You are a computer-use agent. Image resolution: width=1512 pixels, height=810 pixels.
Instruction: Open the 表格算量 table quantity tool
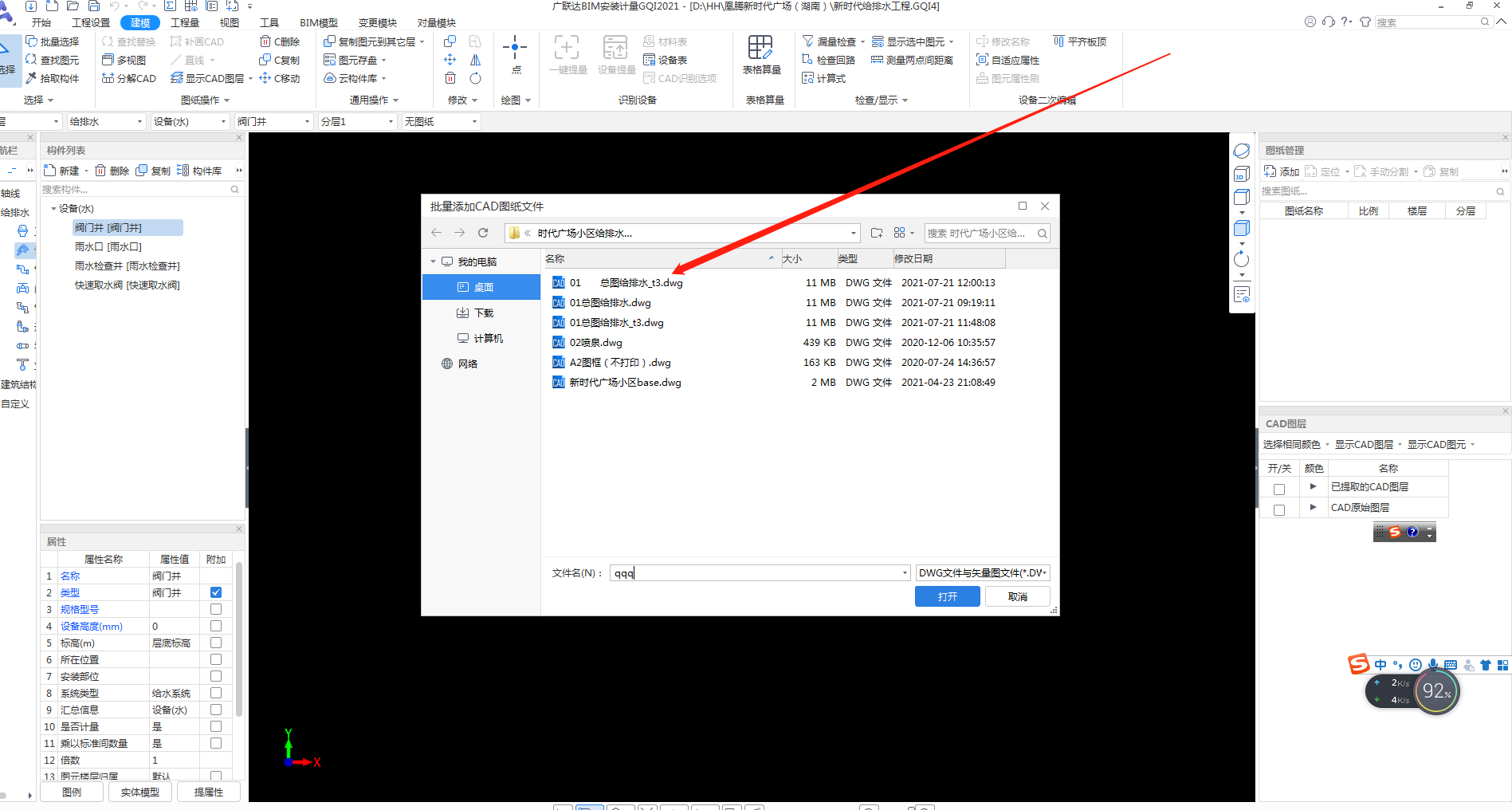(761, 56)
